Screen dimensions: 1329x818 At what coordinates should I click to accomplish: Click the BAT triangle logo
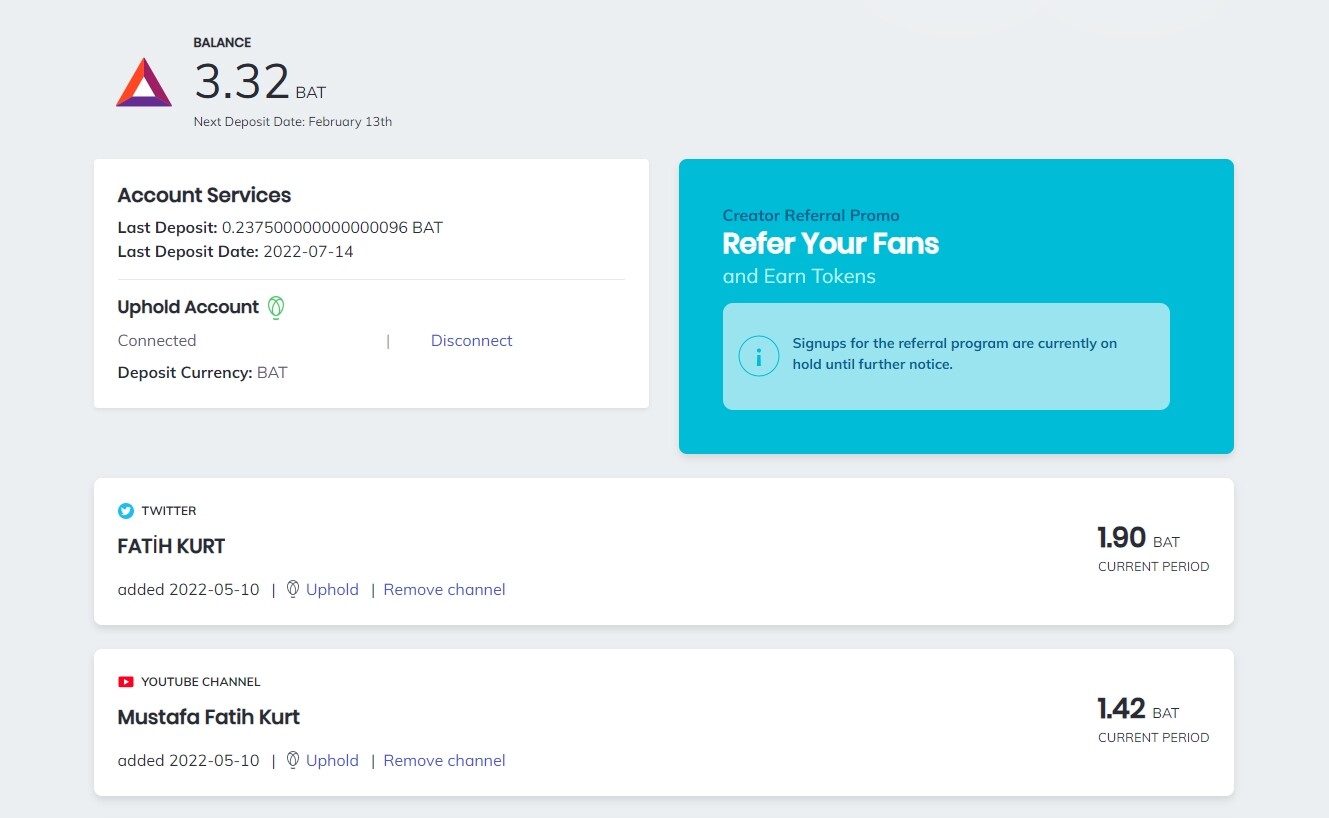coord(144,83)
